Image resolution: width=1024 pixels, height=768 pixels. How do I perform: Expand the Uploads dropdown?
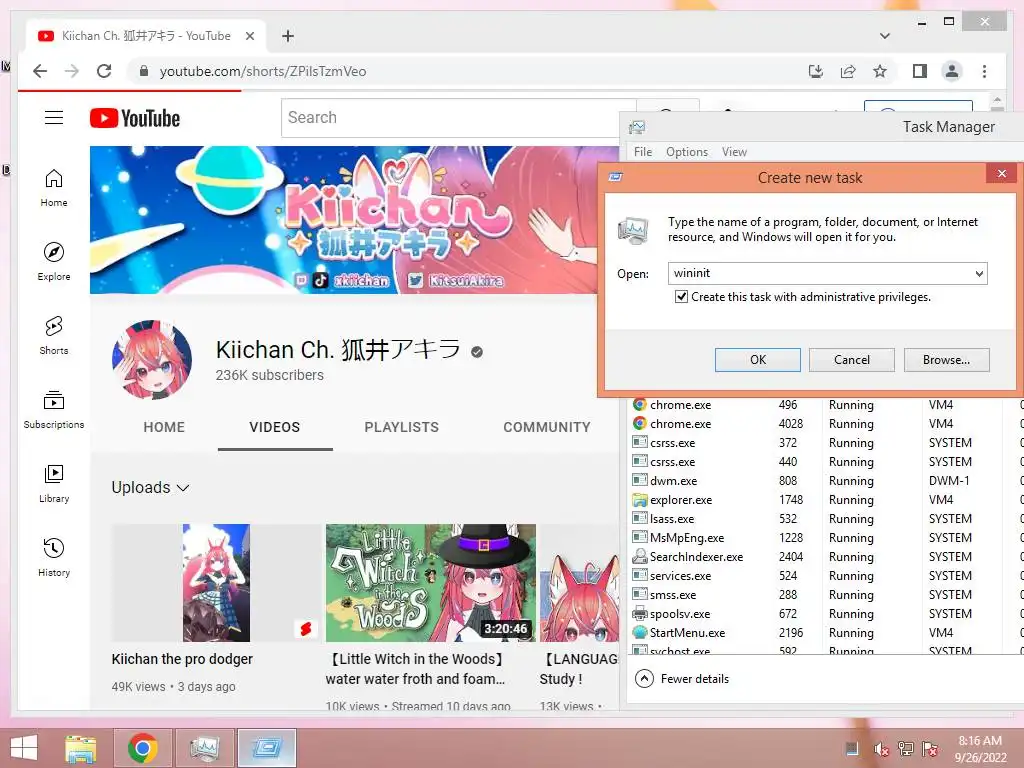click(150, 488)
